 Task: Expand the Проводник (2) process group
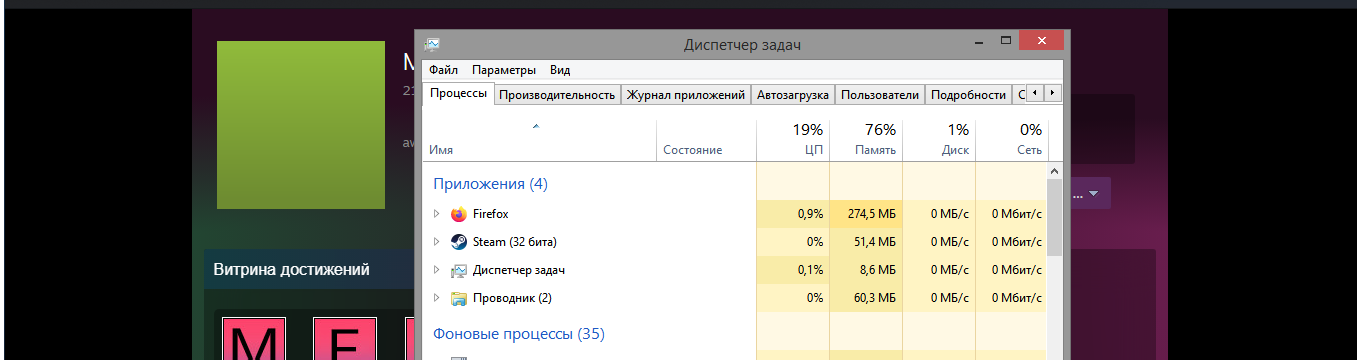[436, 298]
